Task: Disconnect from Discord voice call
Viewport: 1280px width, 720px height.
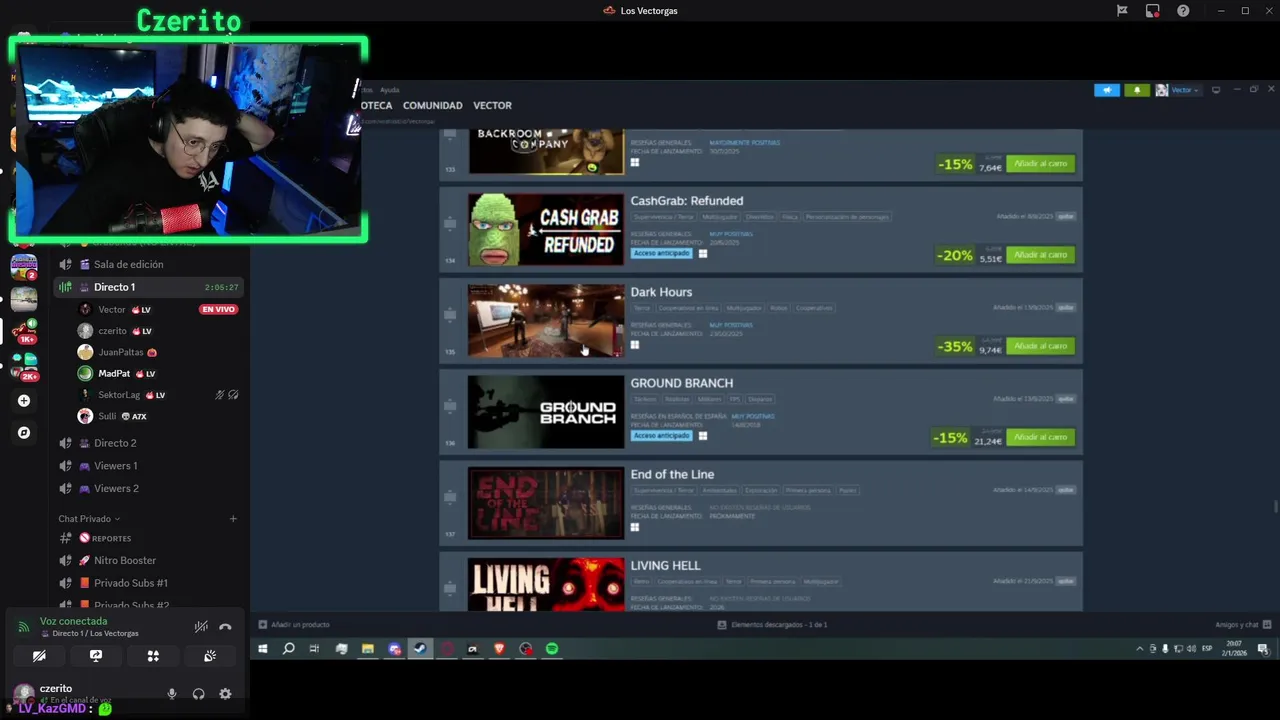Action: [225, 627]
